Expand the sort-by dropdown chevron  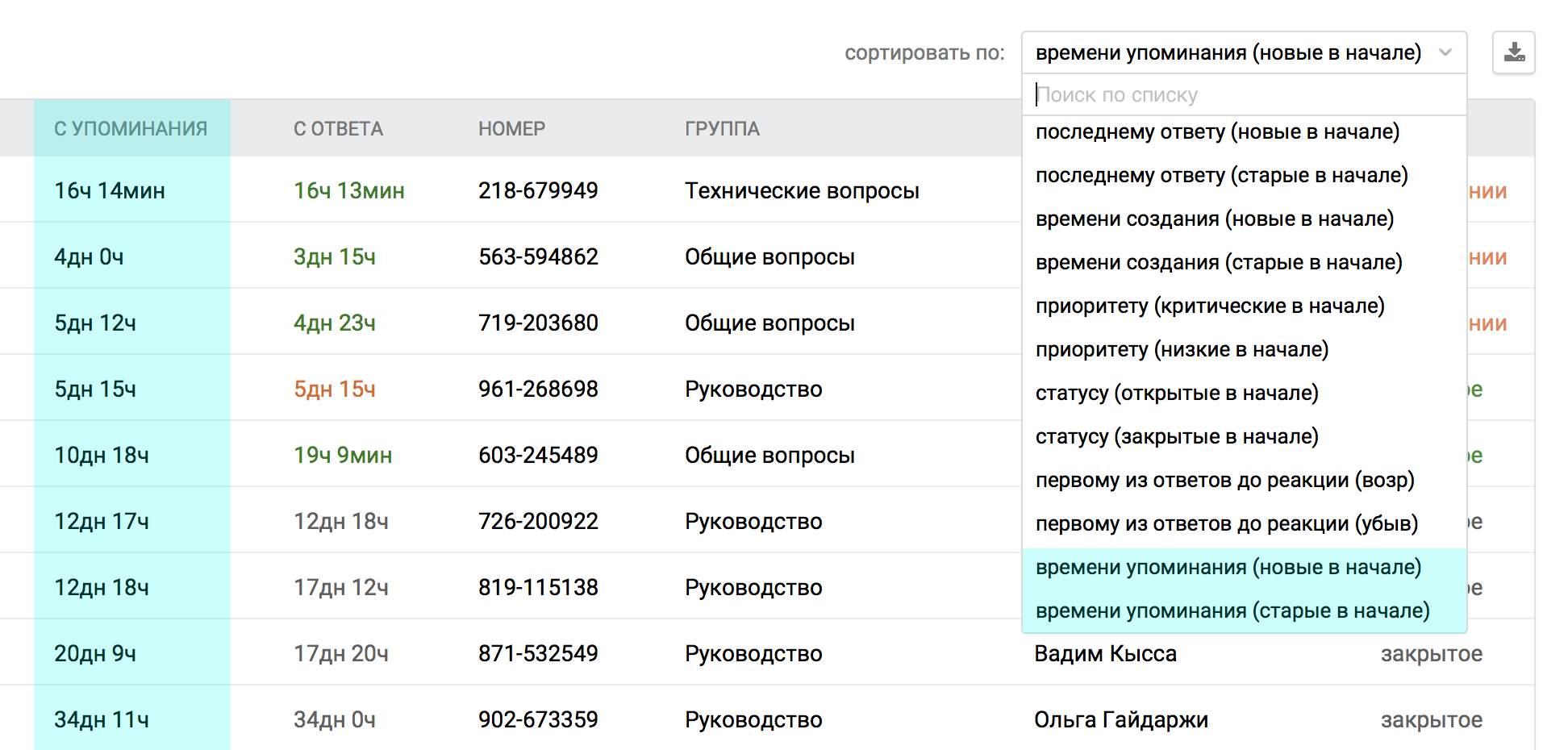point(1445,53)
